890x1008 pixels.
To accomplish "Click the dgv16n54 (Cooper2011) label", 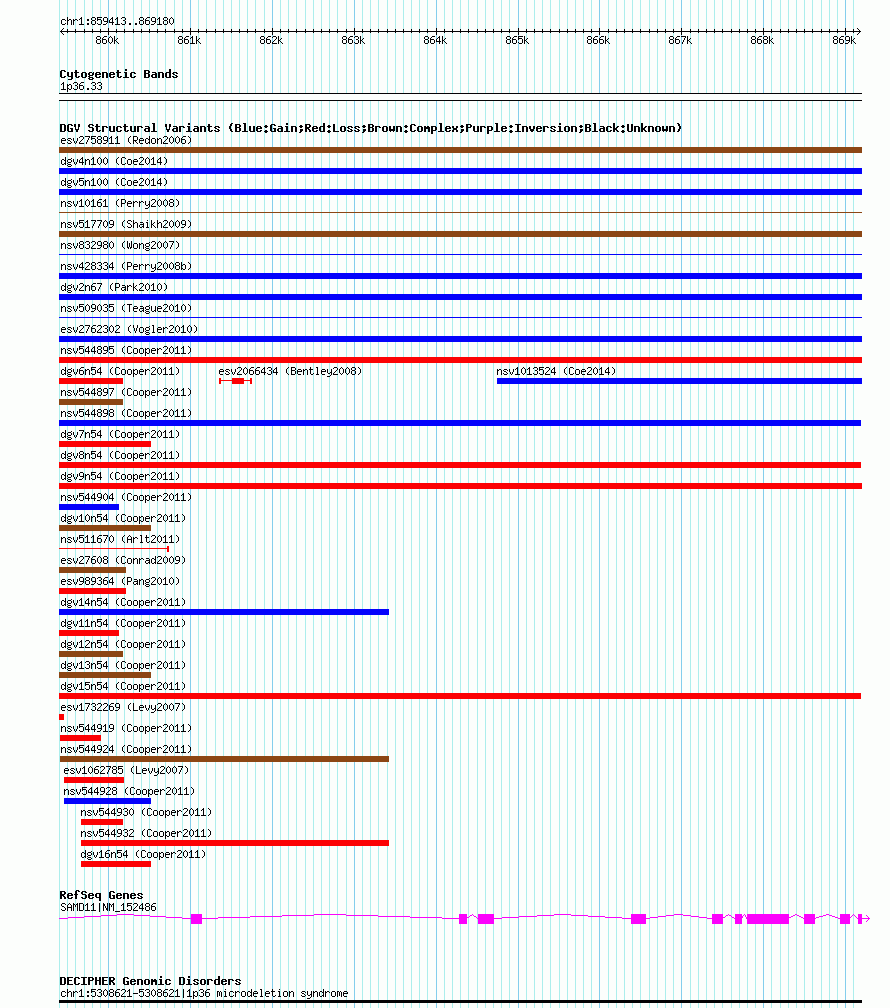I will tap(143, 854).
